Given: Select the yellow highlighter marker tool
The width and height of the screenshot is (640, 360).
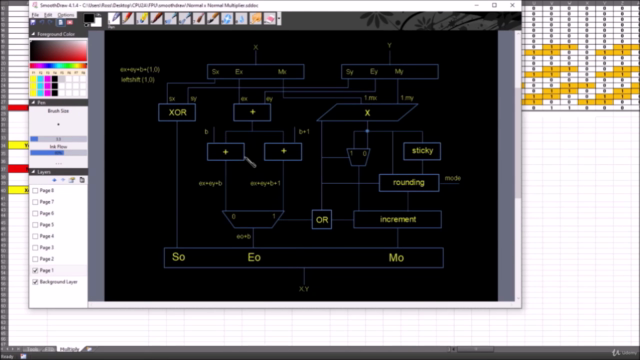Looking at the screenshot, I should tap(142, 19).
